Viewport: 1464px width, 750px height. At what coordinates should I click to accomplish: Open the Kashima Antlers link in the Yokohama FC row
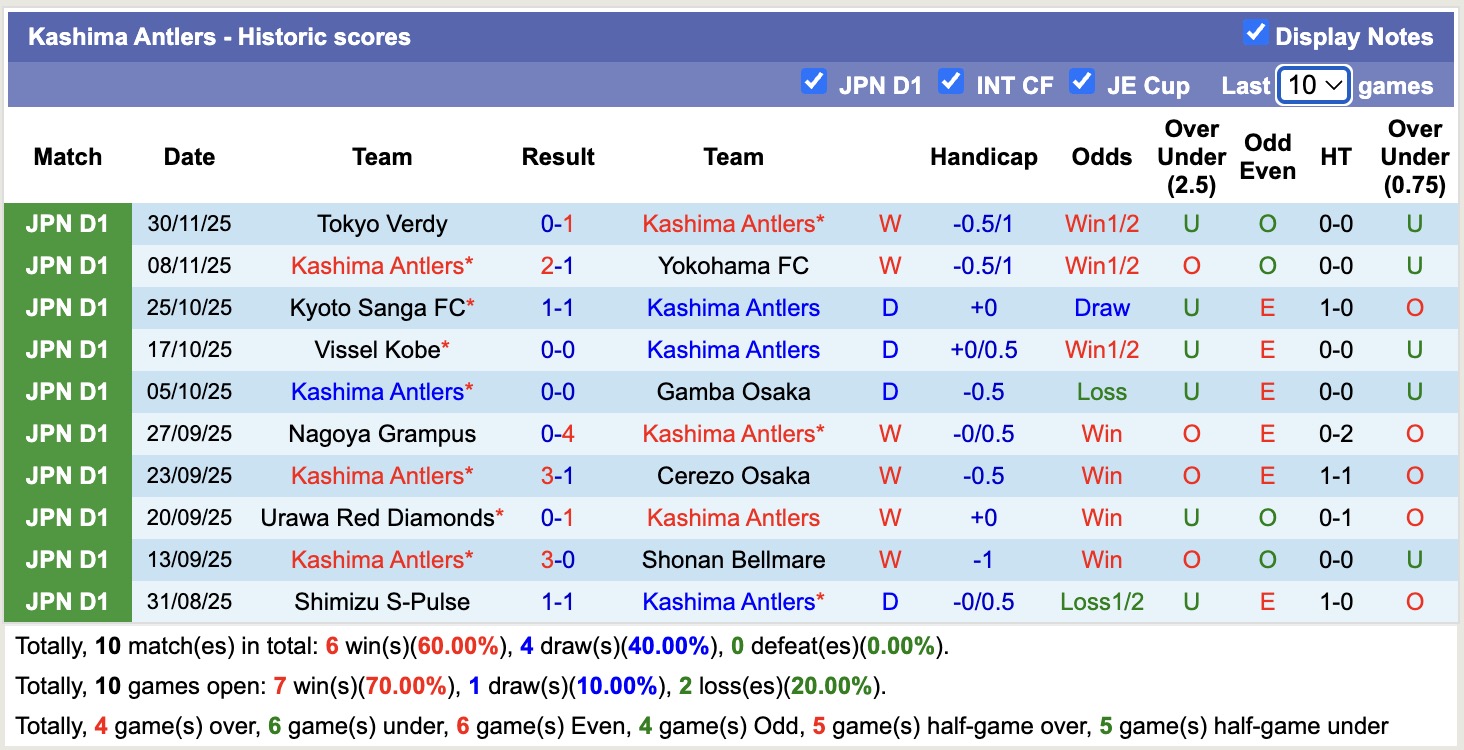pos(379,266)
